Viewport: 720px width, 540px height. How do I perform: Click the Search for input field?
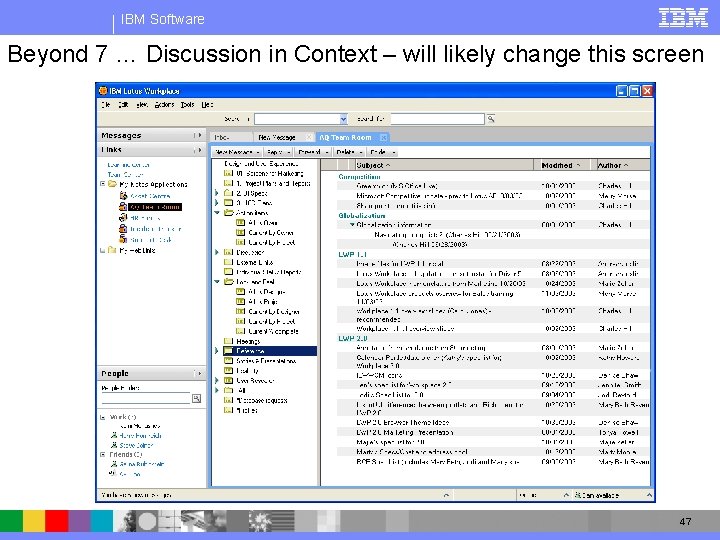coord(437,119)
